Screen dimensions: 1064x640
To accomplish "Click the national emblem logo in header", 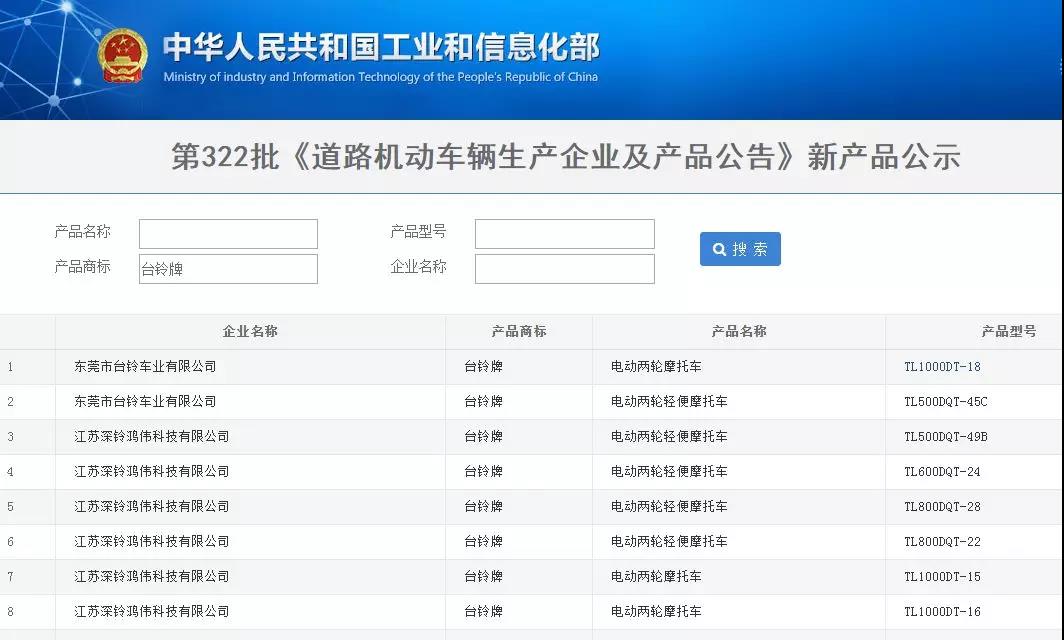I will click(123, 56).
